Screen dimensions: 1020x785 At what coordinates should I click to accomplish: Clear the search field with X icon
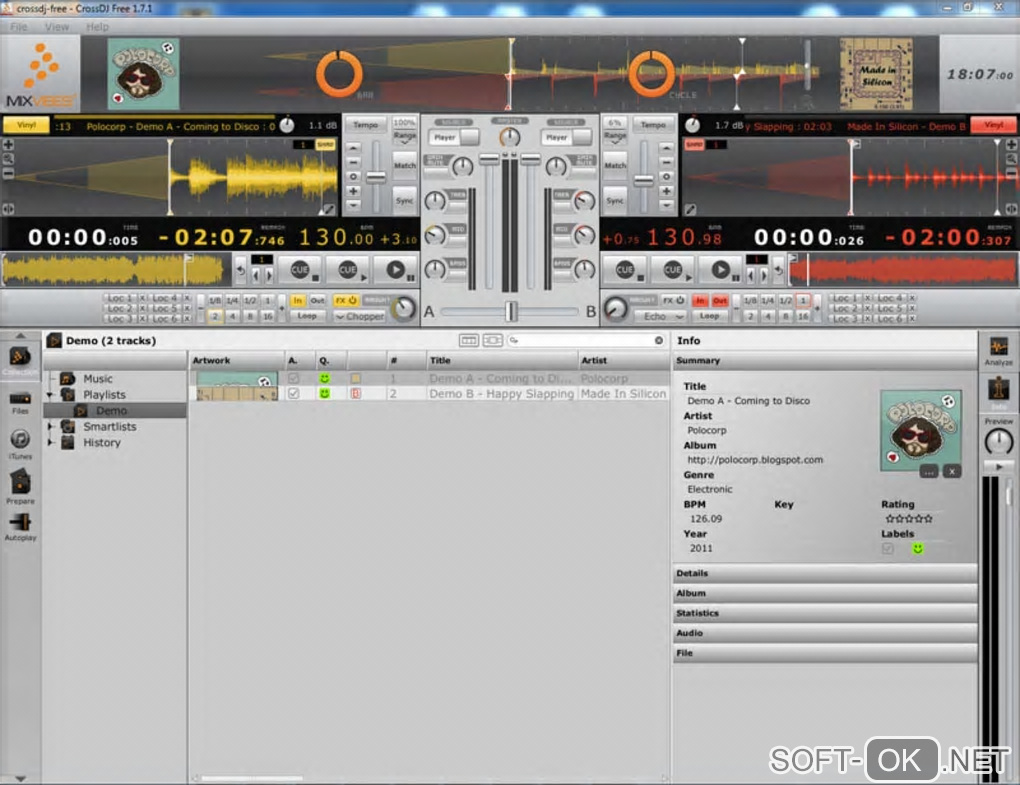click(658, 340)
